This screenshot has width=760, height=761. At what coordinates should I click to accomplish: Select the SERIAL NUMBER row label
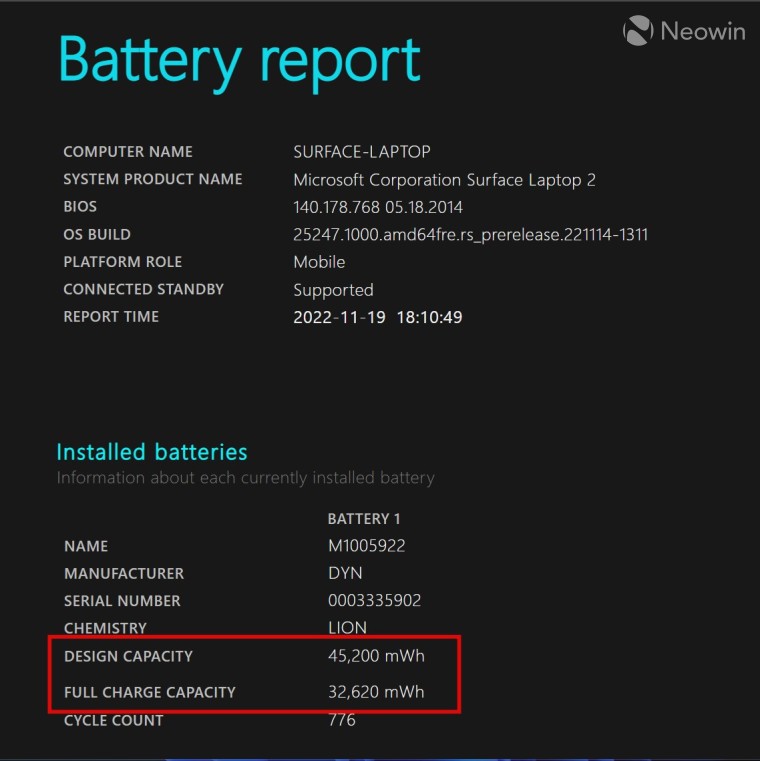[x=122, y=601]
